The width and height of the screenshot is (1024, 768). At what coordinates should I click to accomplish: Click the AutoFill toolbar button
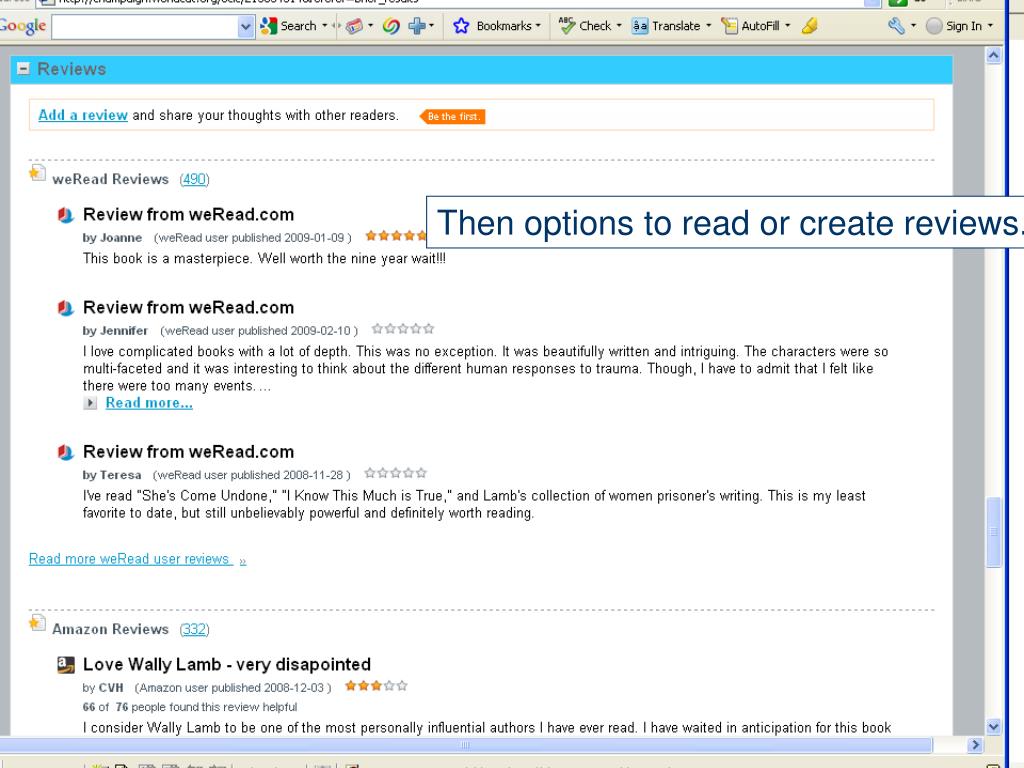point(750,26)
